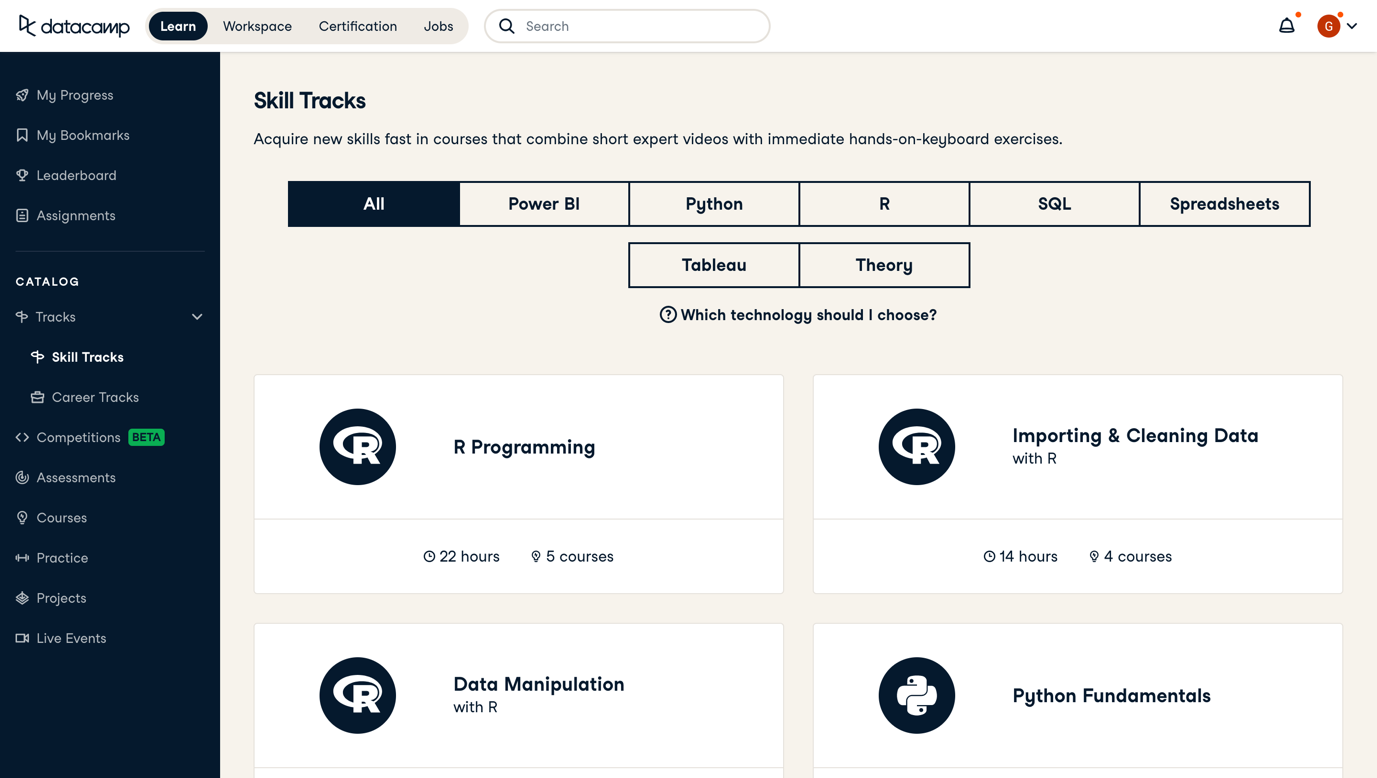
Task: Click the Assignments list icon
Action: [x=22, y=215]
